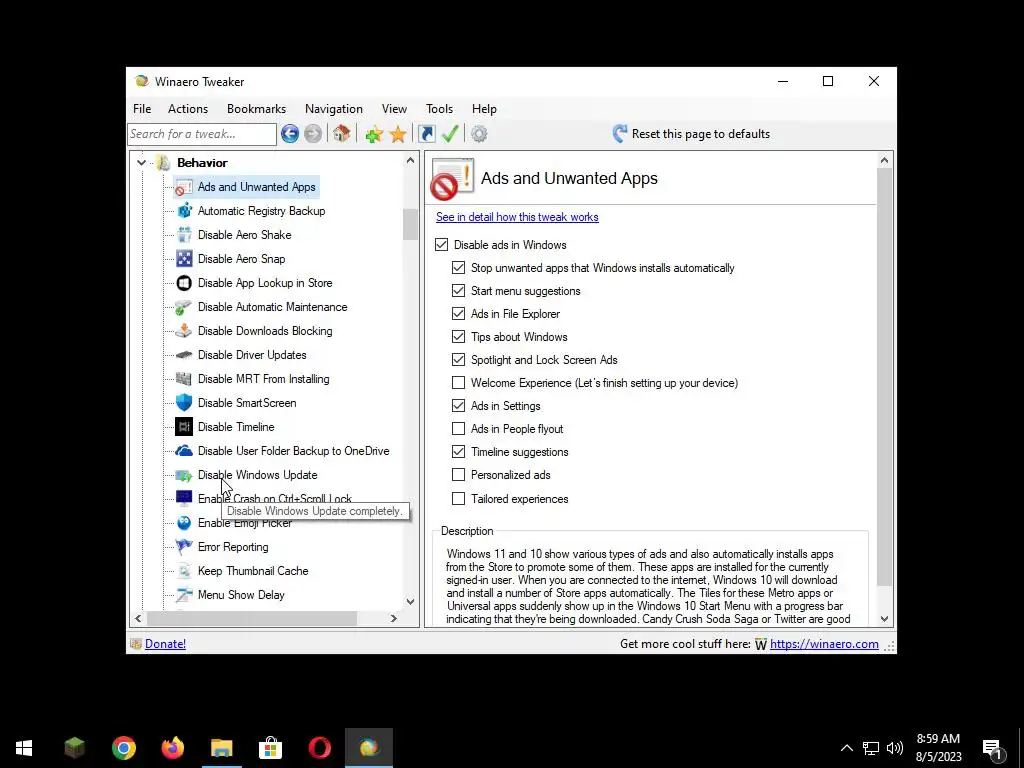This screenshot has height=768, width=1024.
Task: Click the Disable Driver Updates icon
Action: coord(184,355)
